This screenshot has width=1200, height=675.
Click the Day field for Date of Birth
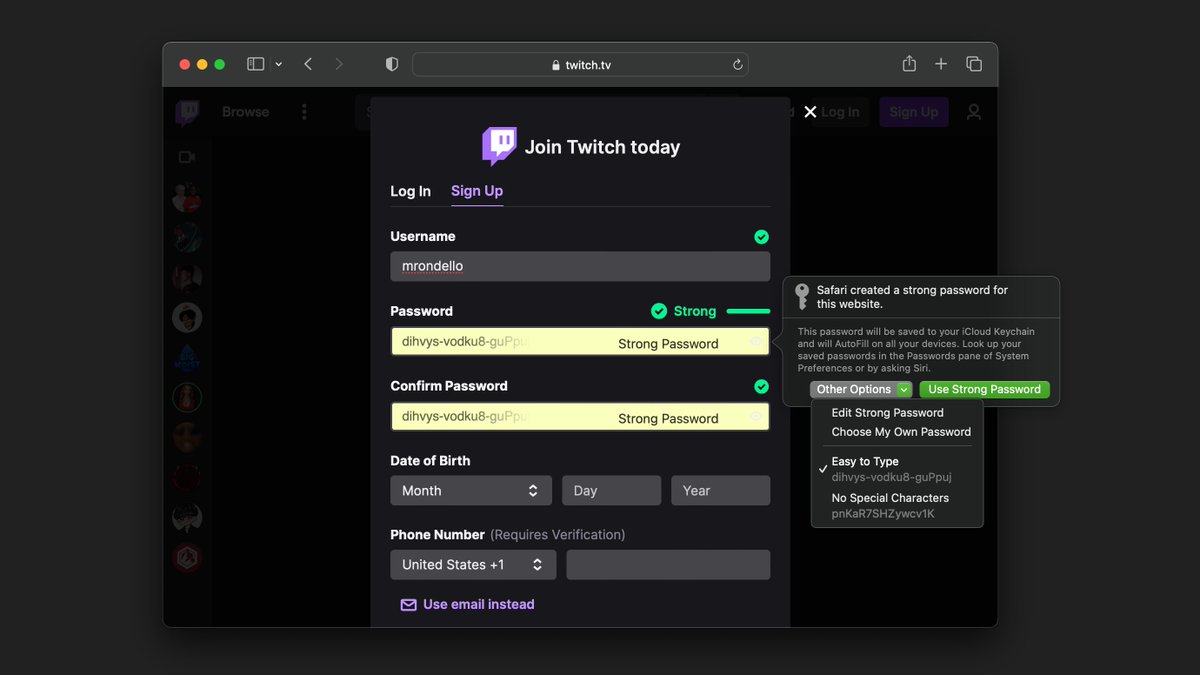coord(611,490)
